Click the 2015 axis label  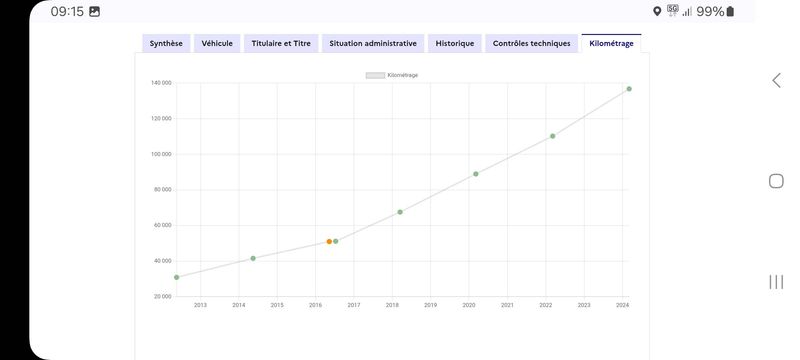coord(277,305)
